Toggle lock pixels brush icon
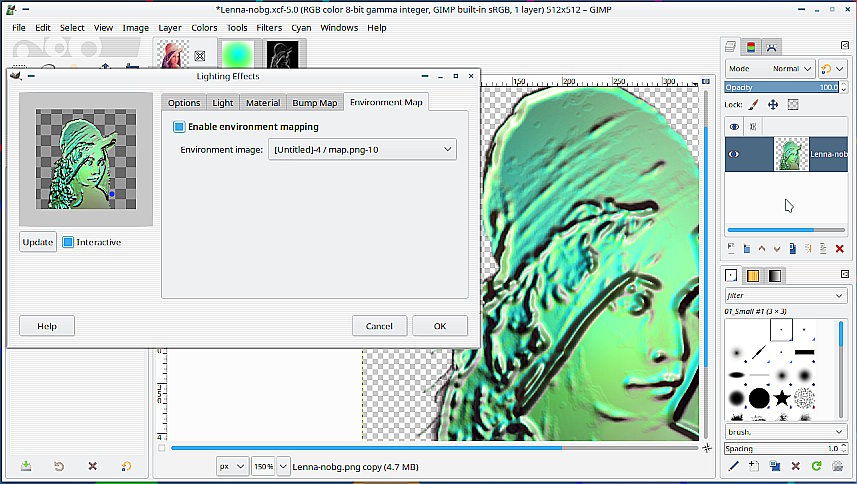 753,104
